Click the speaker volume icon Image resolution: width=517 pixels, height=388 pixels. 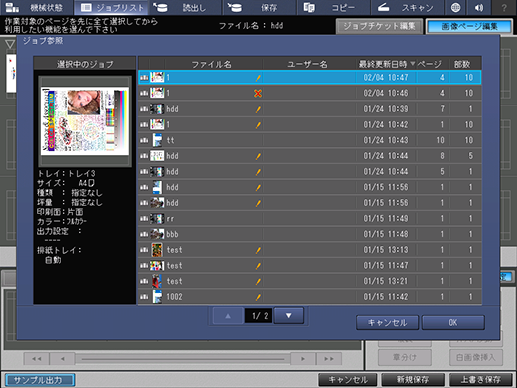(x=479, y=7)
